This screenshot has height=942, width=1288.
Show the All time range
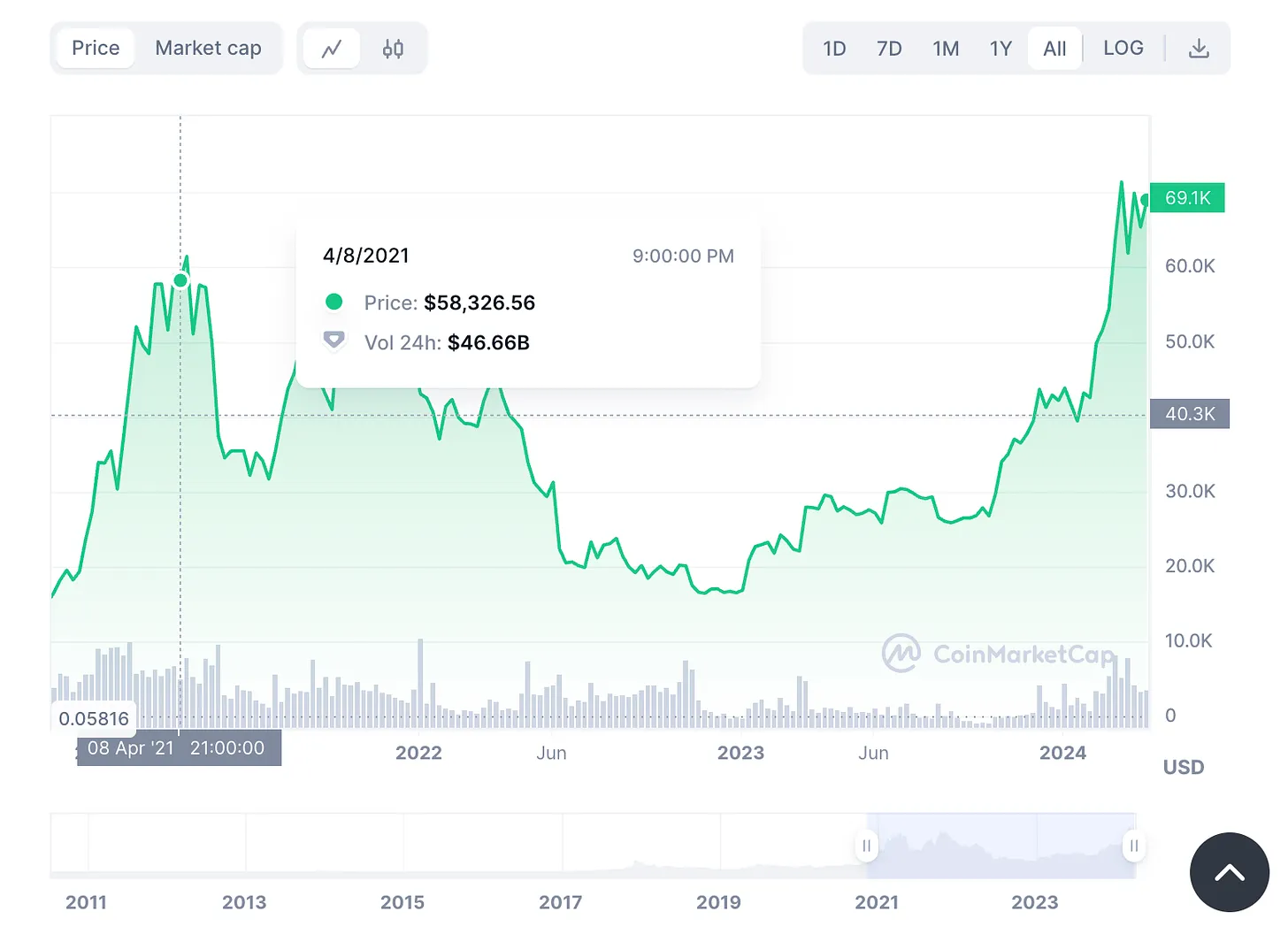click(x=1054, y=49)
